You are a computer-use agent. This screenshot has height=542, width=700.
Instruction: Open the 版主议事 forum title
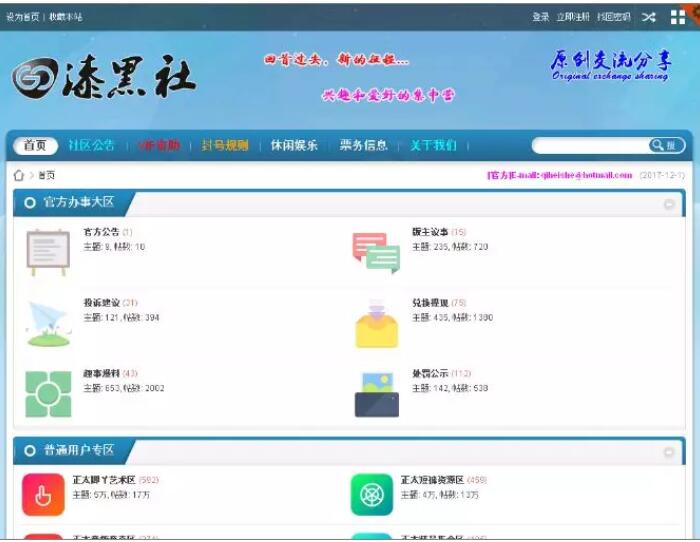[x=430, y=232]
